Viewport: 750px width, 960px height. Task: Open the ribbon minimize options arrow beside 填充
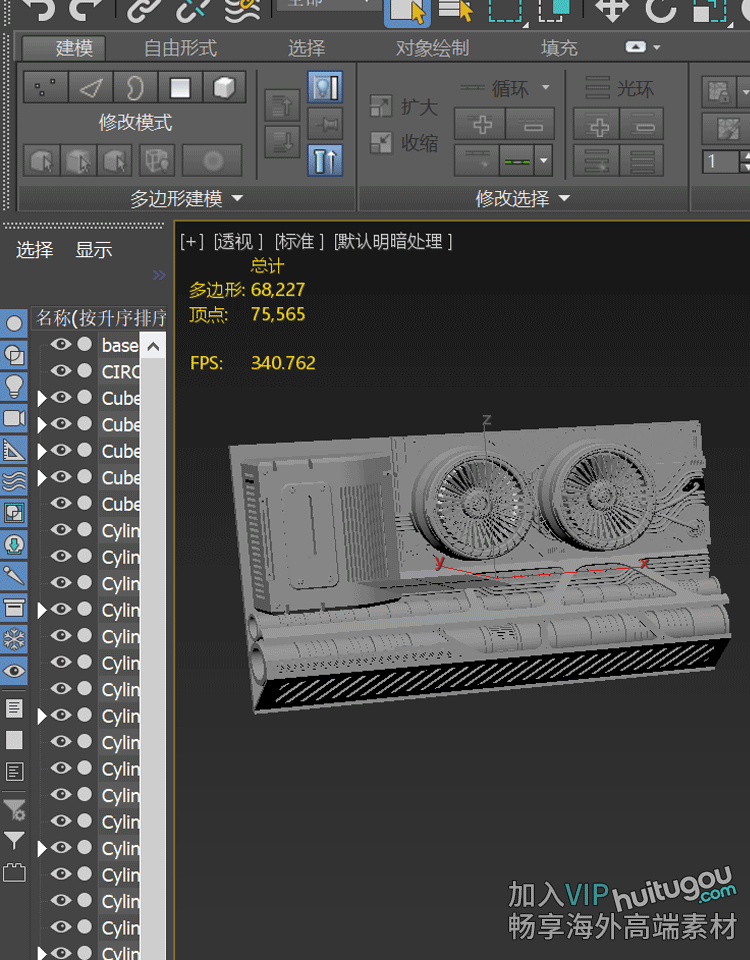pyautogui.click(x=657, y=47)
